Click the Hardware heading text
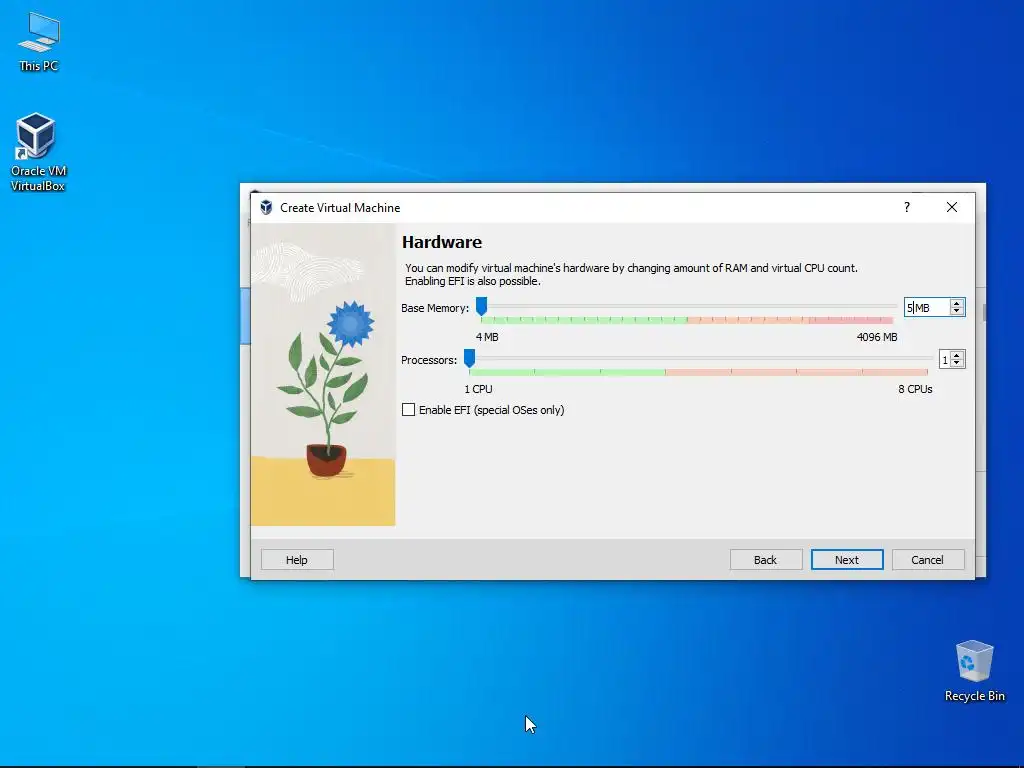The image size is (1024, 768). click(441, 242)
